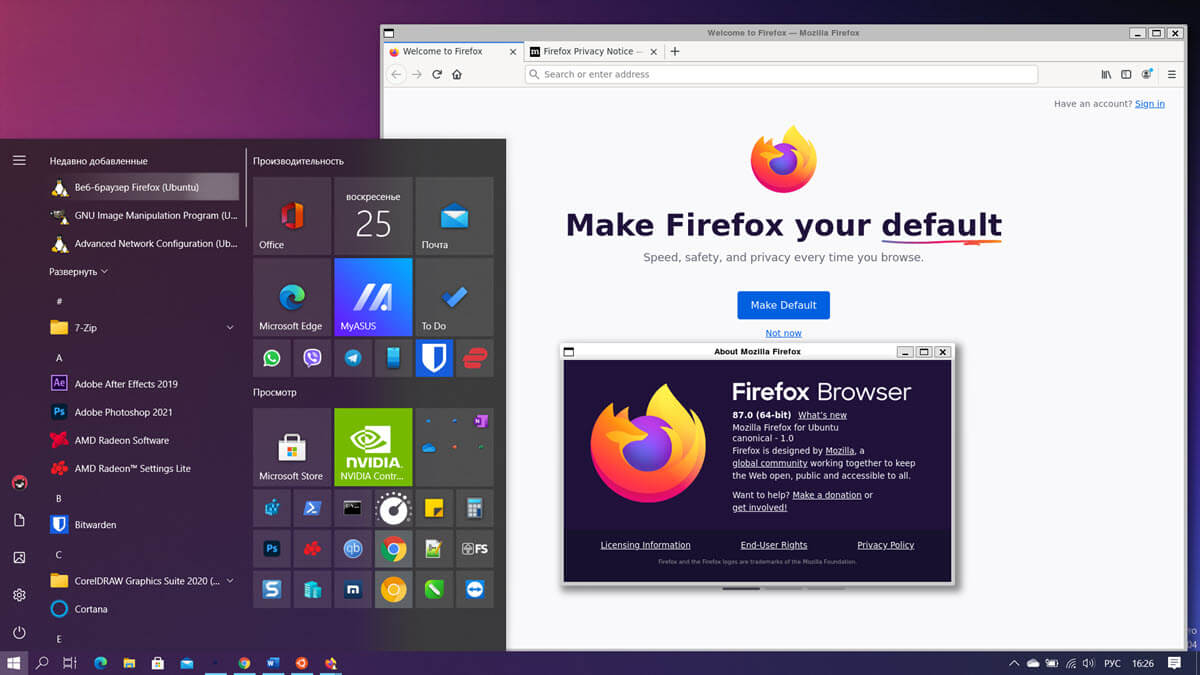1200x675 pixels.
Task: Open Documents icon in Start sidebar
Action: click(19, 520)
